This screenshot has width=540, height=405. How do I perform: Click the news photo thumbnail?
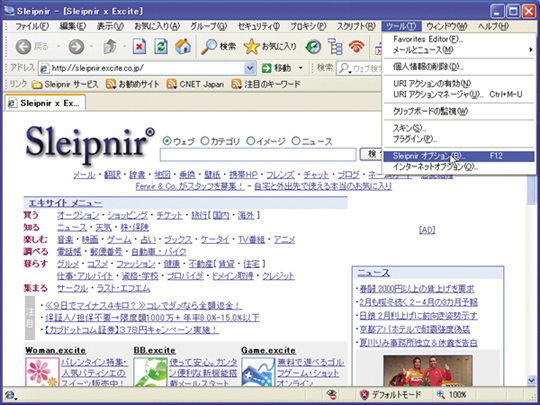[428, 371]
